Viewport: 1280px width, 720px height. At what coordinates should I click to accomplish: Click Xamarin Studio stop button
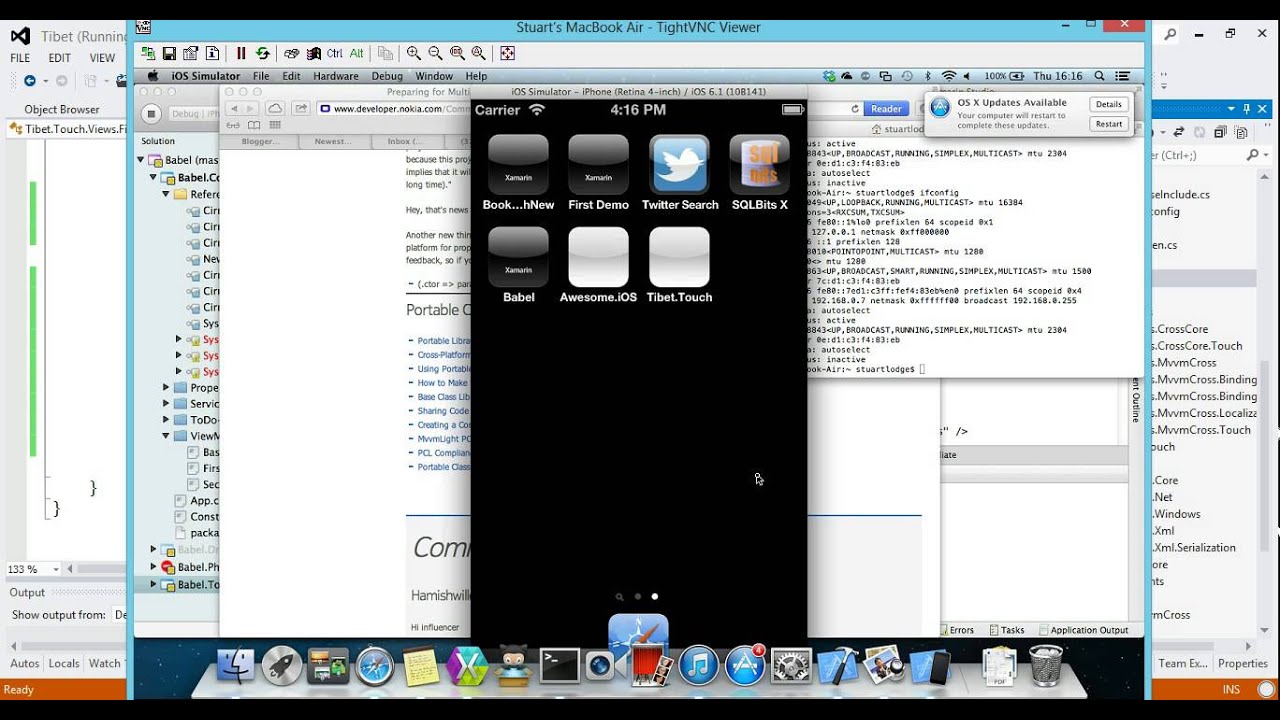tap(152, 114)
